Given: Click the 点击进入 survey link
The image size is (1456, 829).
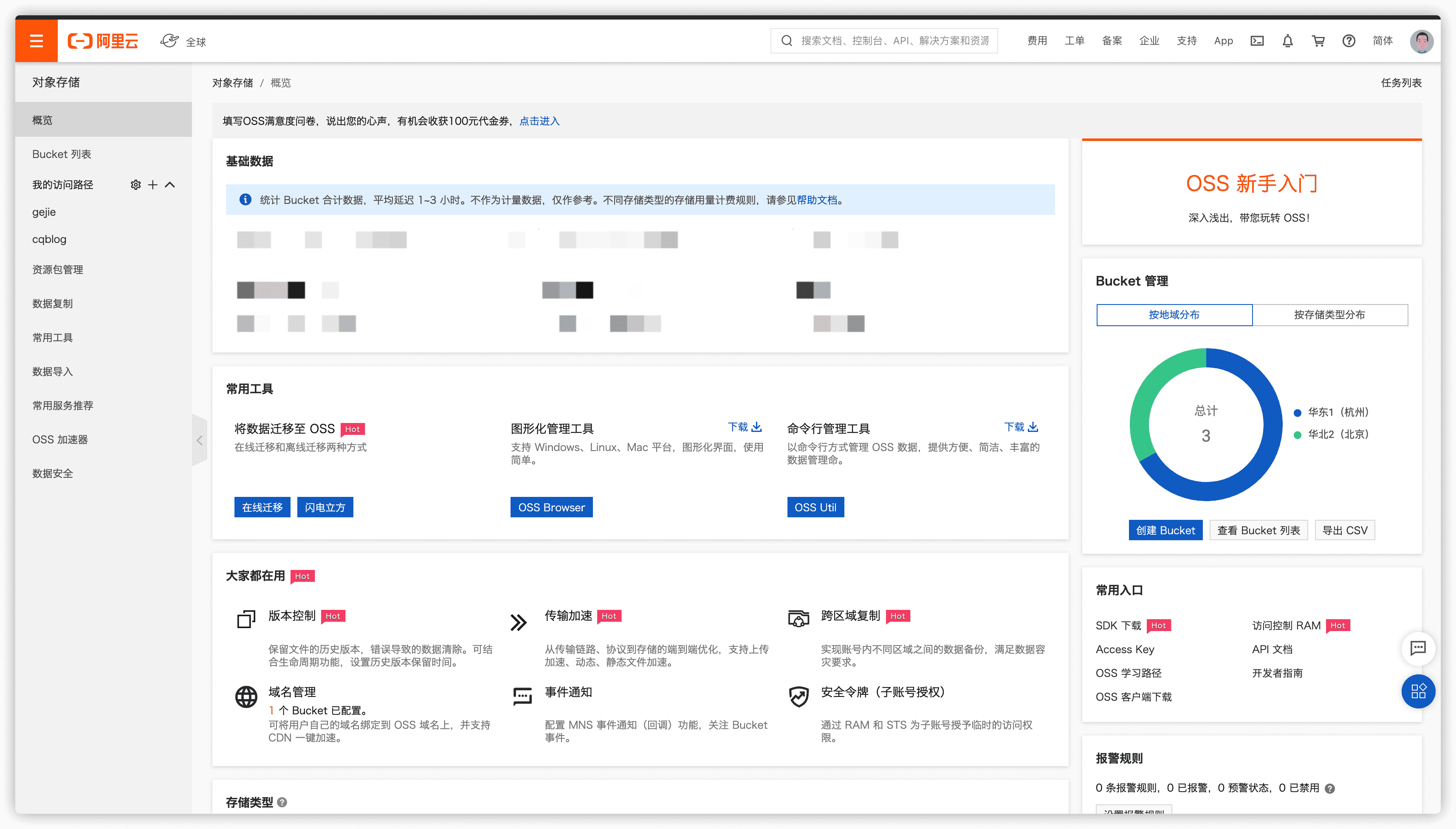Looking at the screenshot, I should [x=539, y=121].
